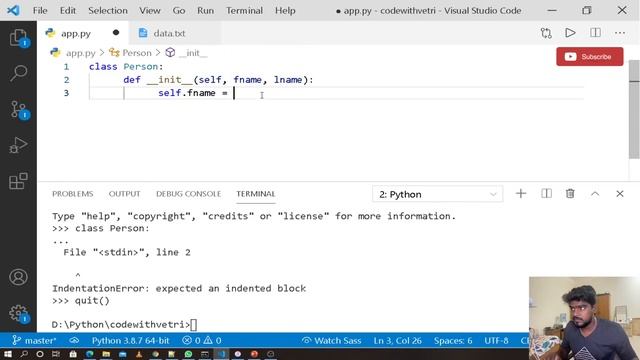Open the Run menu
The width and height of the screenshot is (640, 360).
205,10
